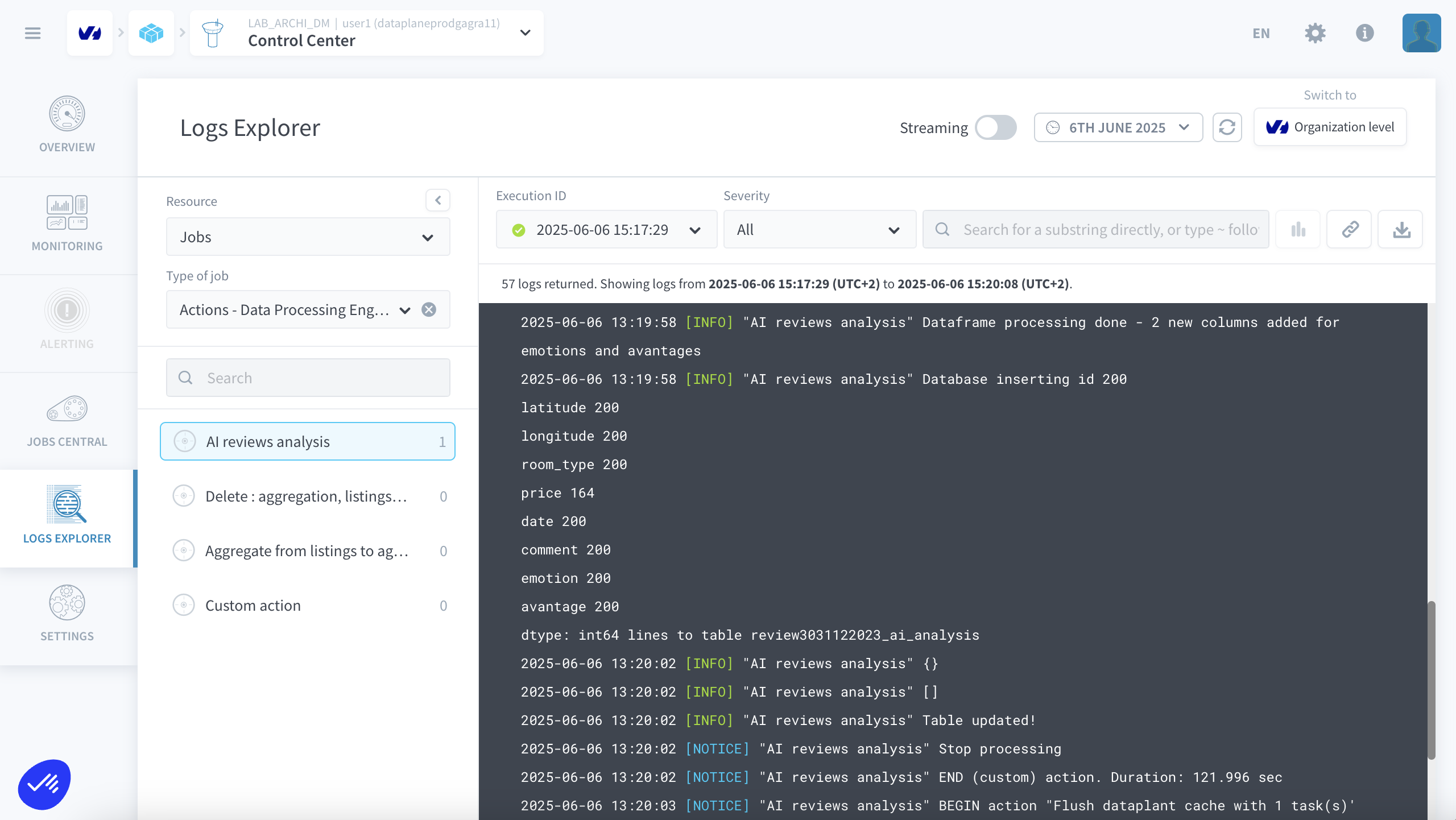The image size is (1456, 820).
Task: Clear the Type of job filter
Action: pyautogui.click(x=429, y=309)
